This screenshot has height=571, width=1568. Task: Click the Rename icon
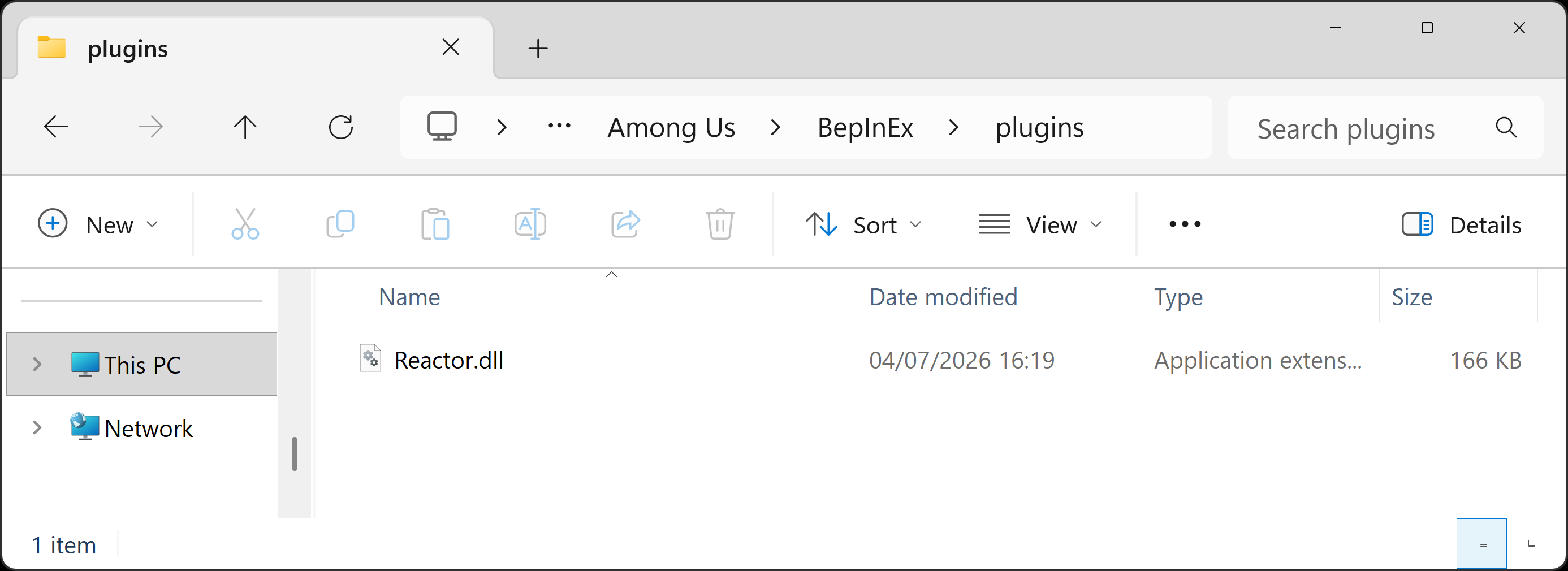tap(530, 224)
